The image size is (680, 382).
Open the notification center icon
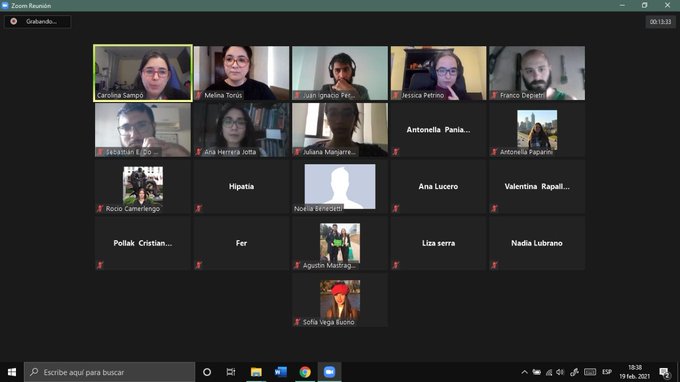coord(664,372)
